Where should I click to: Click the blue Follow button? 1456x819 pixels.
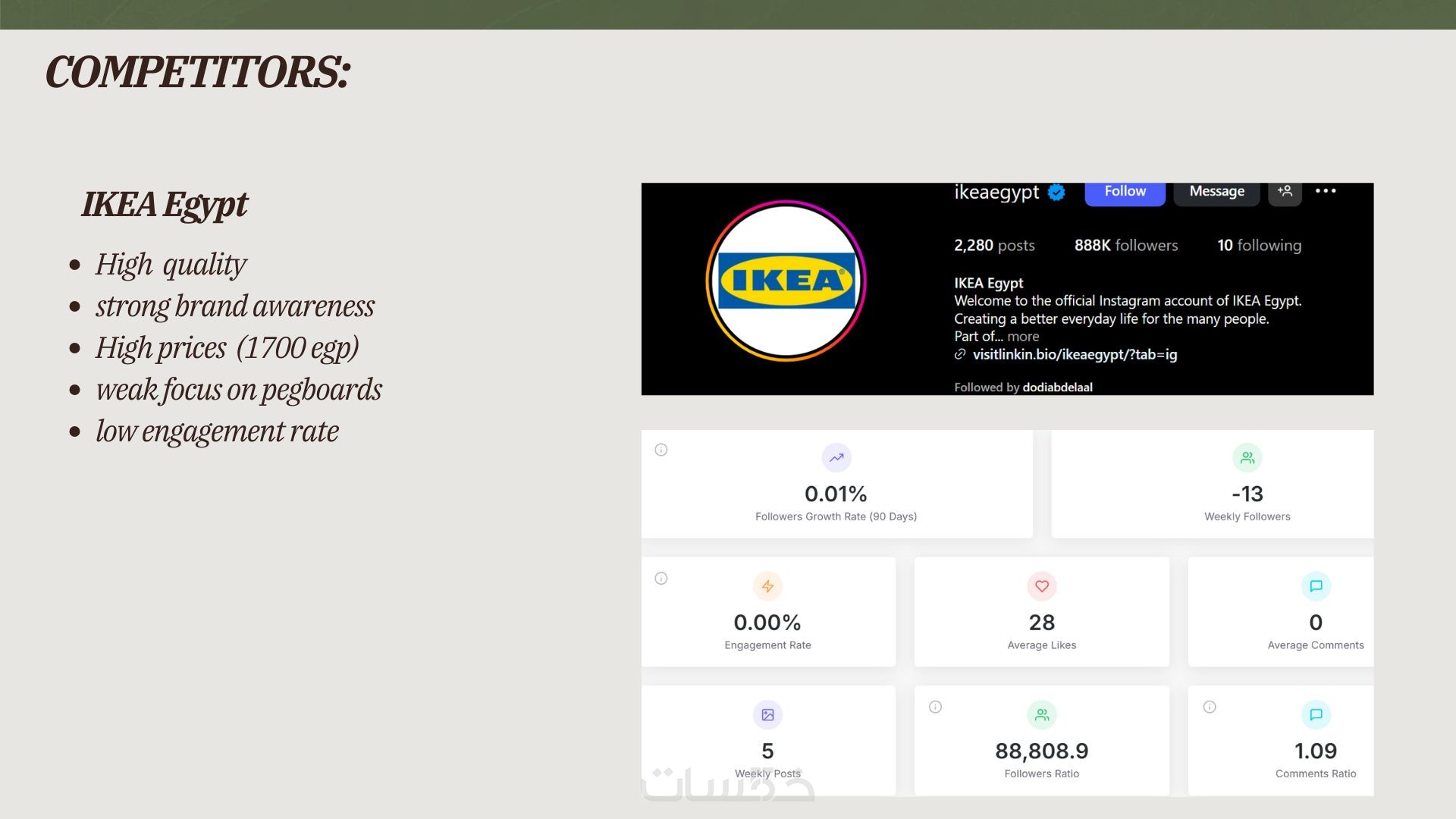1125,192
